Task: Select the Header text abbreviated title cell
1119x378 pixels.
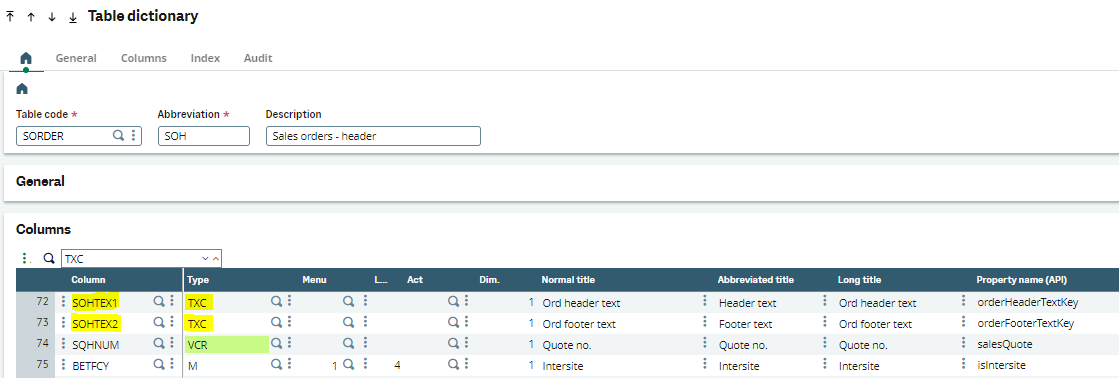Action: (x=748, y=302)
